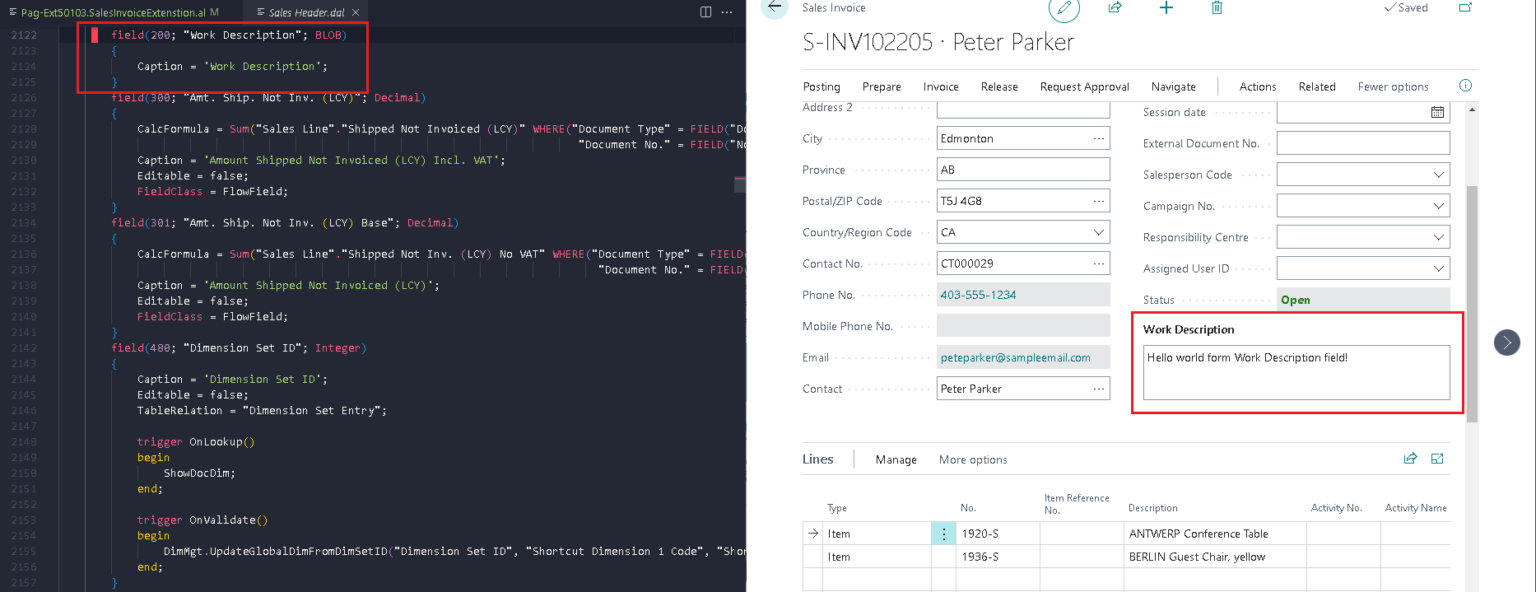This screenshot has height=592, width=1536.
Task: Open the Posting action menu
Action: (821, 87)
